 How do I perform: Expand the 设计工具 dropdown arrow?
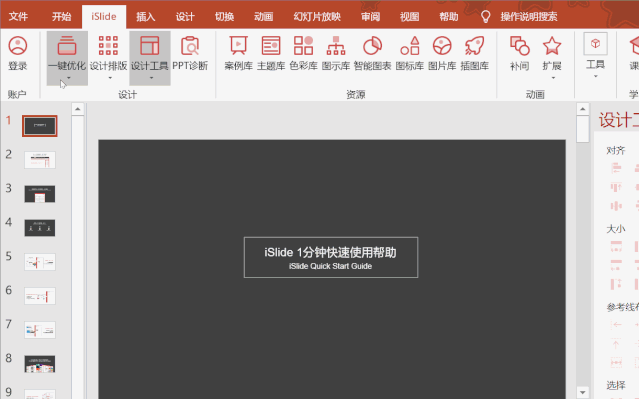click(151, 78)
